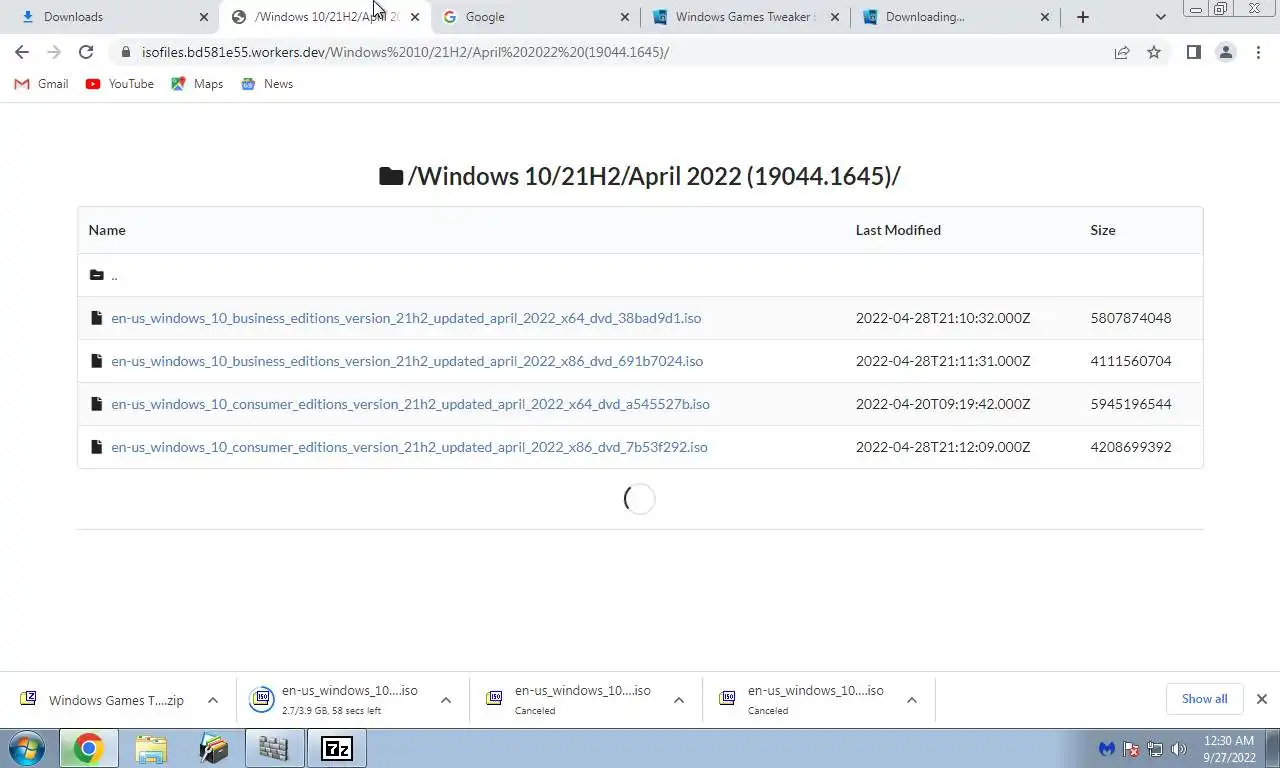The image size is (1280, 768).
Task: Click the folder icon in the '..' row
Action: click(96, 275)
